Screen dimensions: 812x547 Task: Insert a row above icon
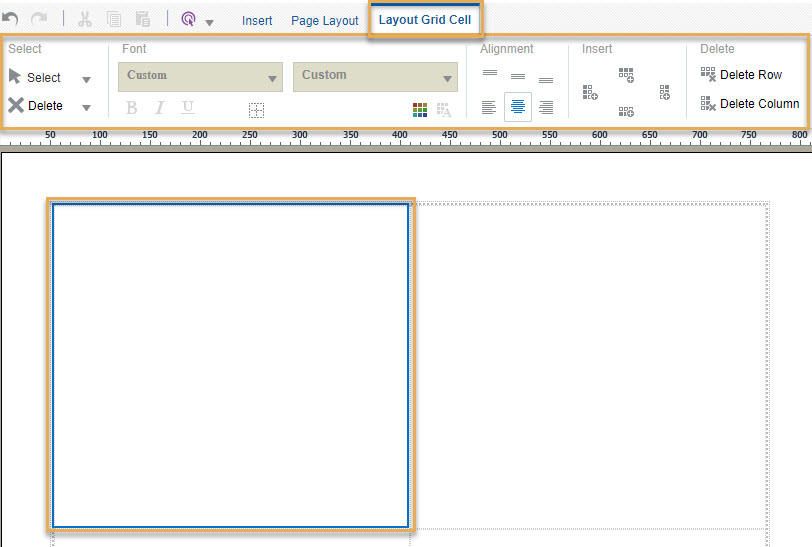click(x=626, y=75)
